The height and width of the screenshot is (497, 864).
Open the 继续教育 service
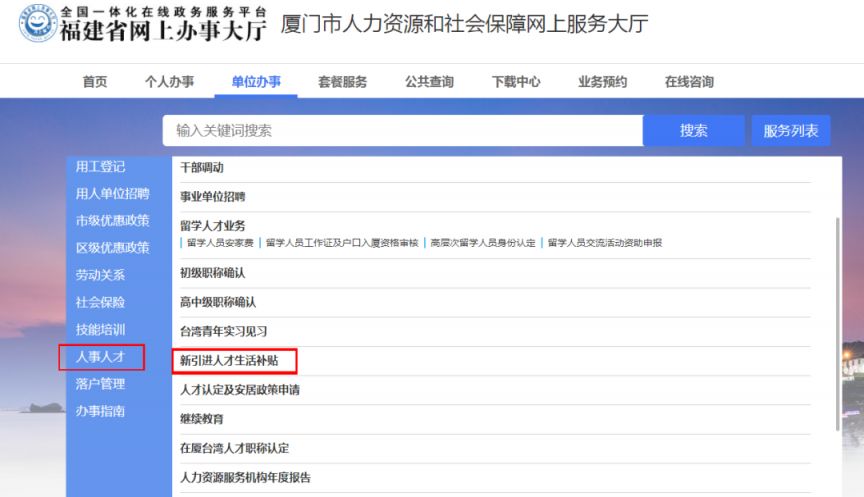pos(202,419)
